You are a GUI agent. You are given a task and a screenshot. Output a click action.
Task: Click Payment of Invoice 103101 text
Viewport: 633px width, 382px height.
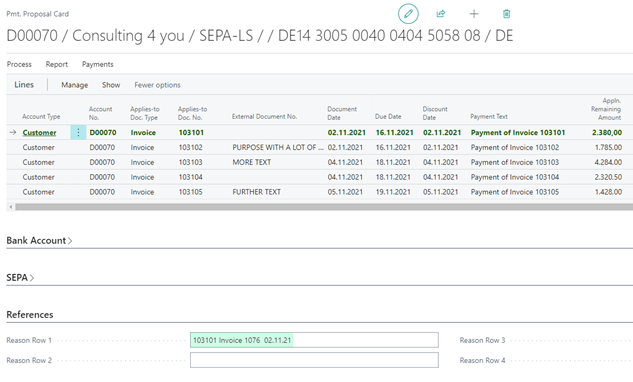[518, 132]
